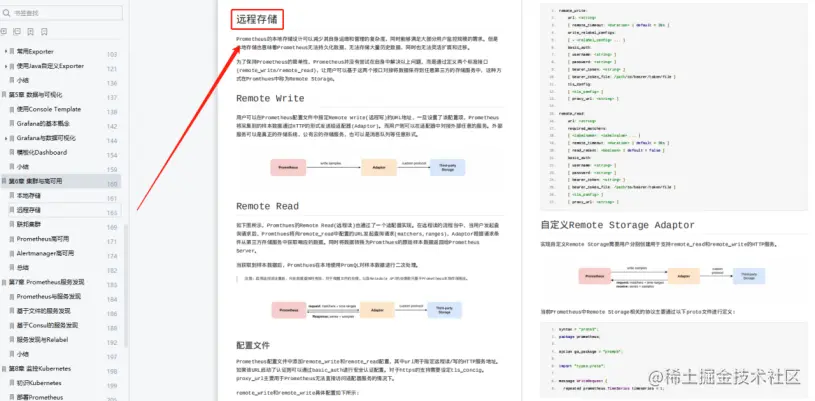Click bookmark icon beside 模板化Dashboard
This screenshot has height=401, width=815.
point(12,152)
